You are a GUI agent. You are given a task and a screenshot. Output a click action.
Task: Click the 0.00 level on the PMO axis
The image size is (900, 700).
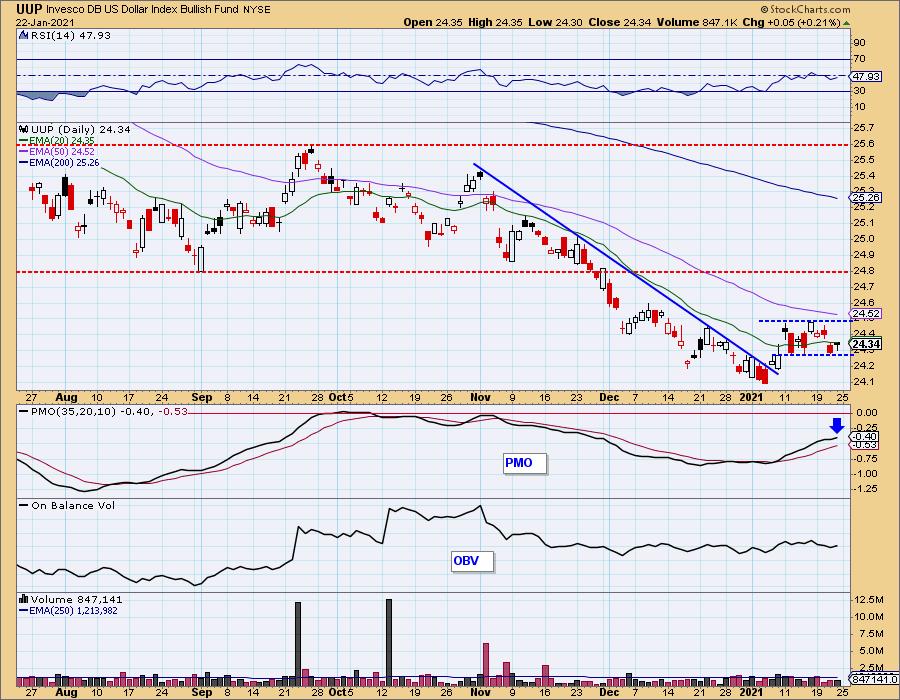tap(867, 413)
